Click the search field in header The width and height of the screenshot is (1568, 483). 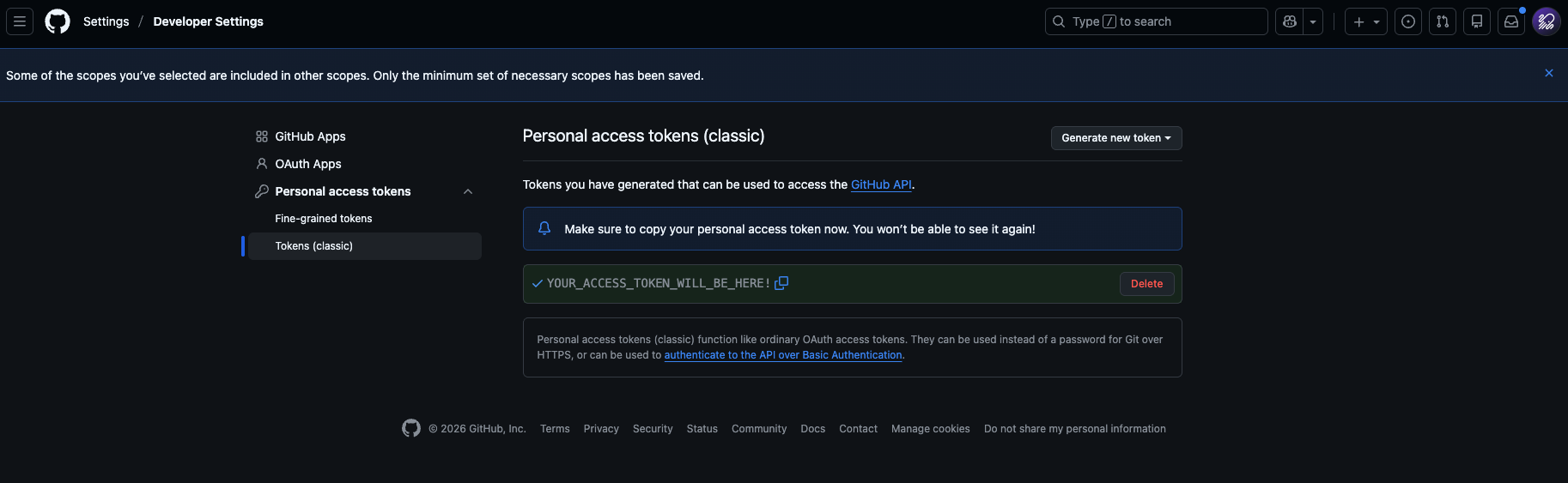point(1157,21)
